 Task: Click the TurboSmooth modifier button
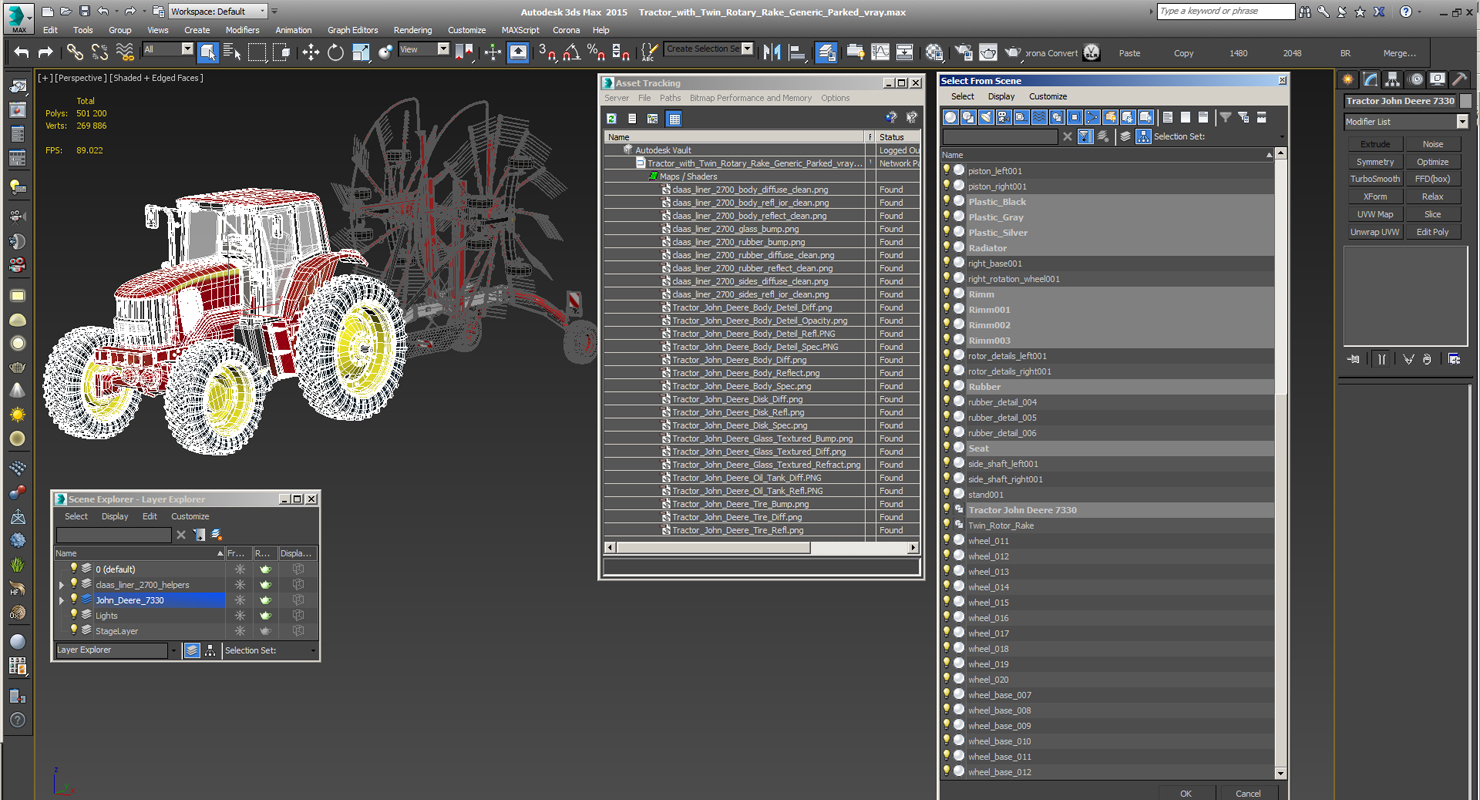pos(1375,179)
